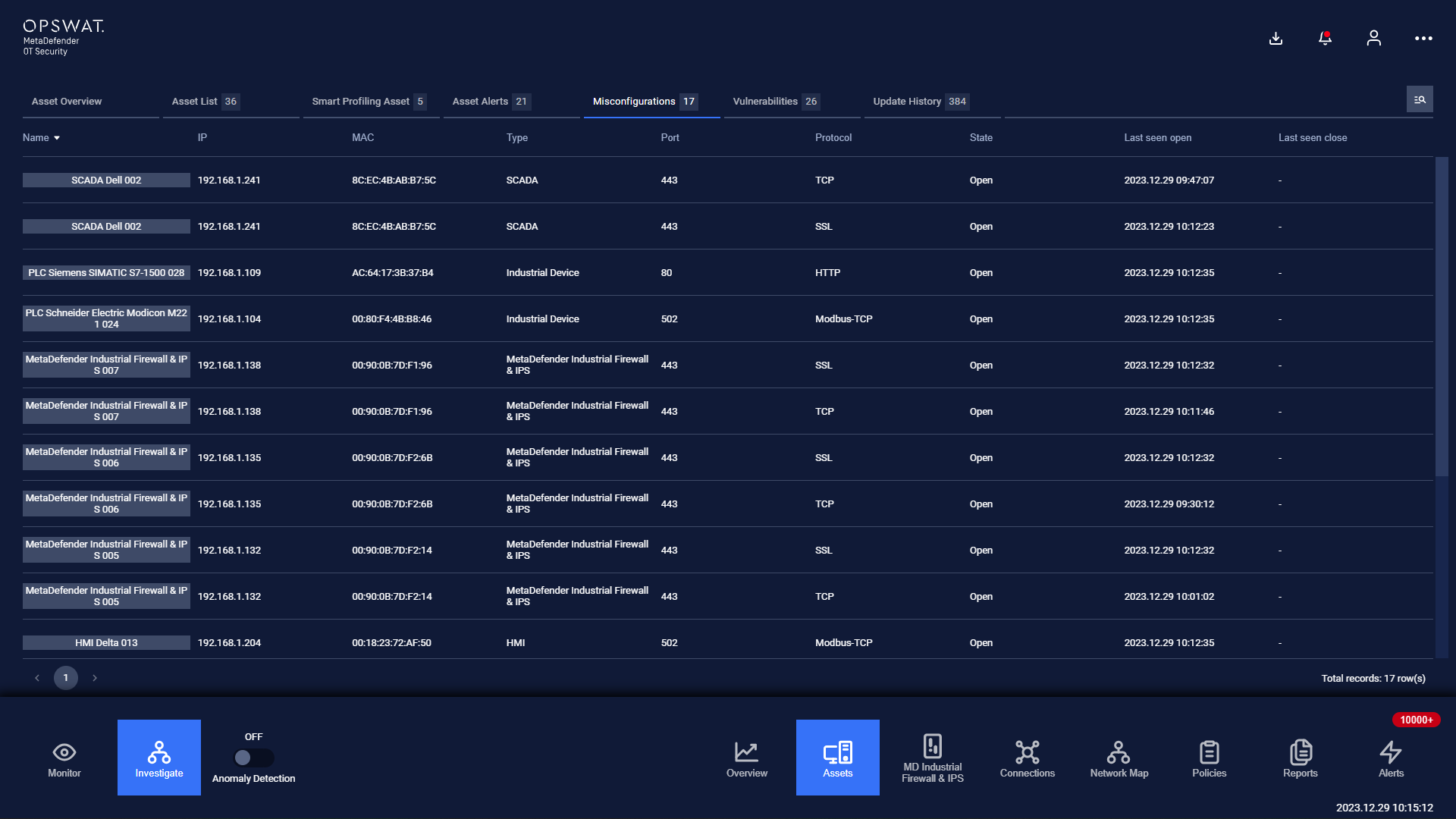
Task: Click the IP column header
Action: pyautogui.click(x=202, y=138)
